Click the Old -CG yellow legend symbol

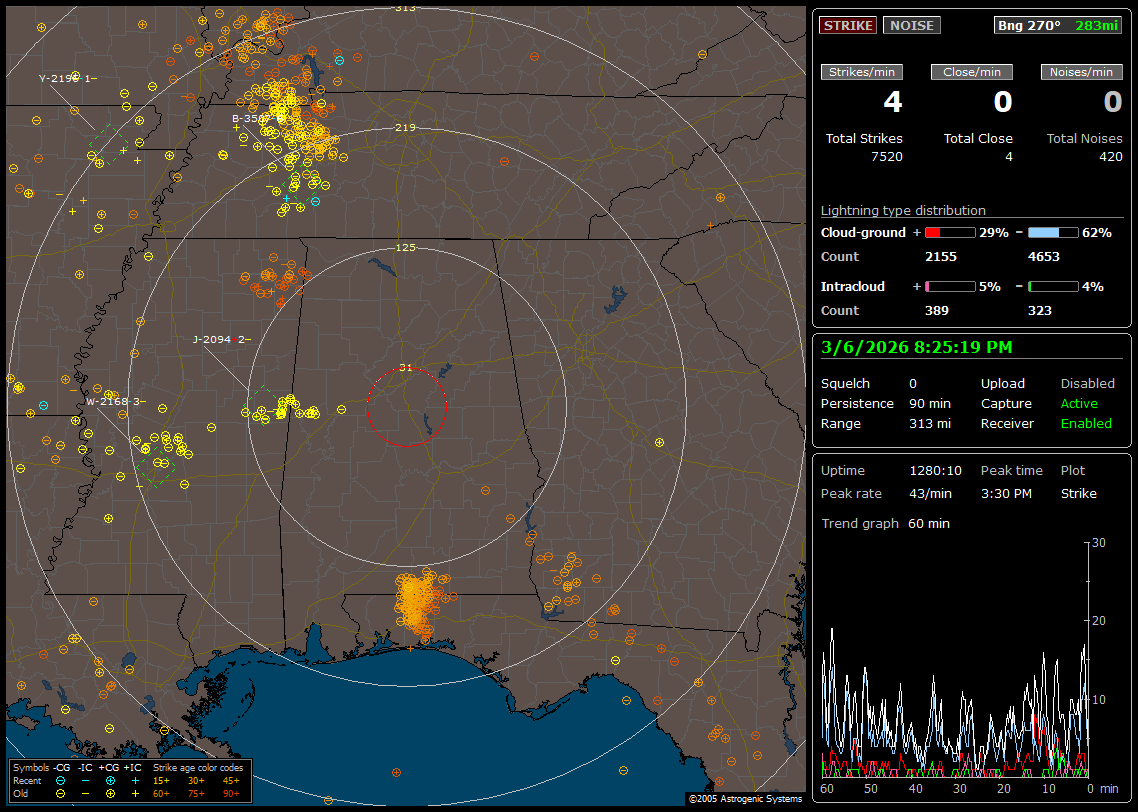click(x=61, y=793)
